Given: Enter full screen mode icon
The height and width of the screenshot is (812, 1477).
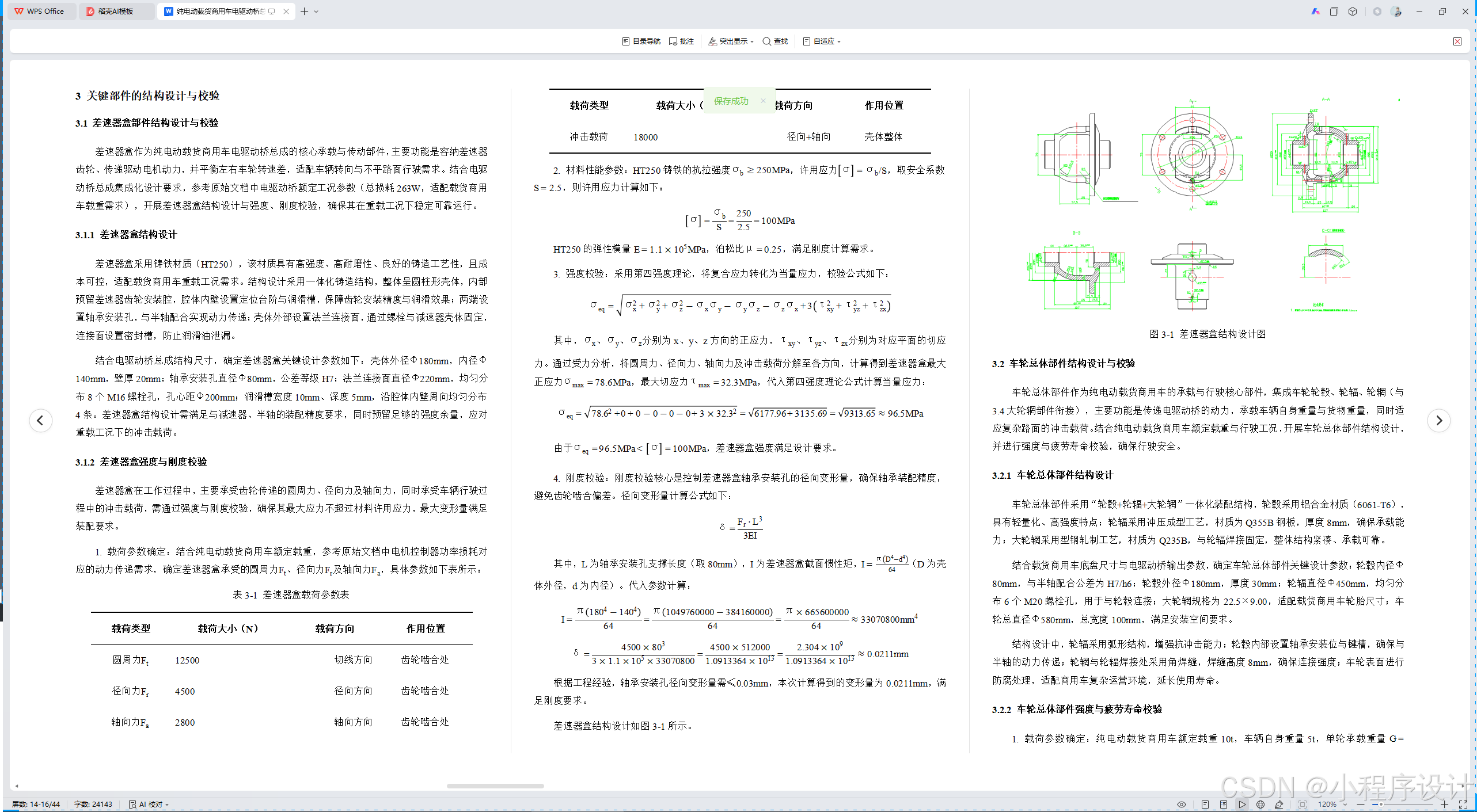Looking at the screenshot, I should tap(1463, 805).
